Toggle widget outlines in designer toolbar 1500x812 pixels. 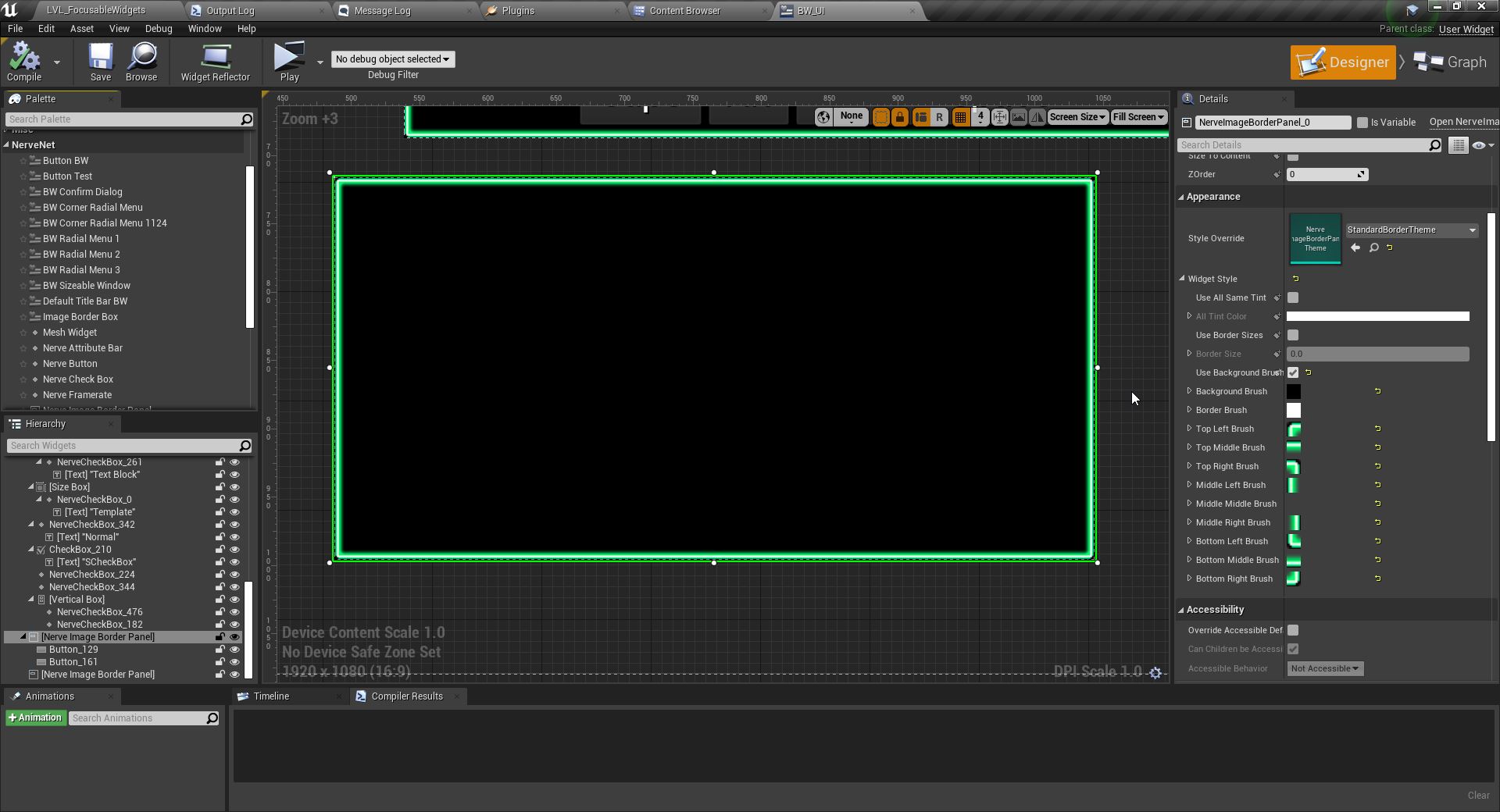point(880,117)
